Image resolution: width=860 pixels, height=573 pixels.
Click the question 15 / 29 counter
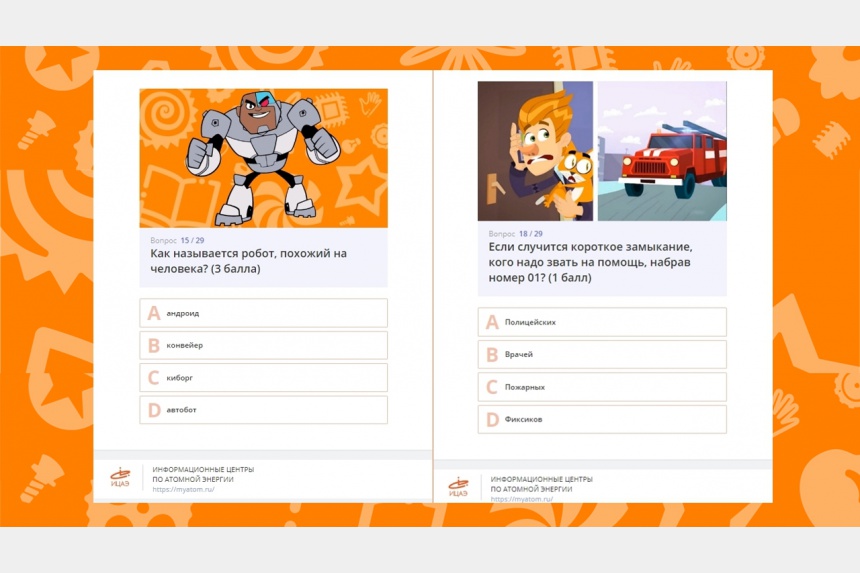coord(192,240)
